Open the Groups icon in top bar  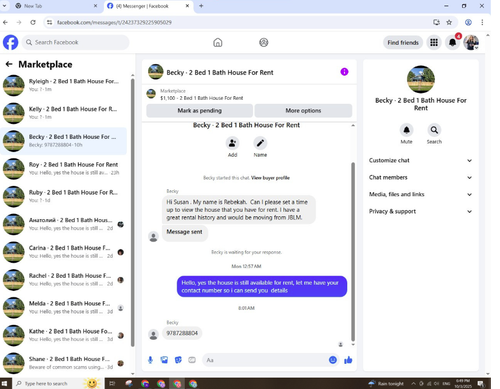[x=264, y=42]
